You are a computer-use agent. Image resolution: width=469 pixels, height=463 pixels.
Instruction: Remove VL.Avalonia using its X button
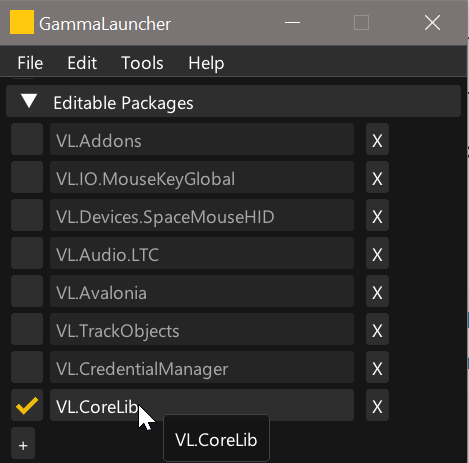point(377,291)
